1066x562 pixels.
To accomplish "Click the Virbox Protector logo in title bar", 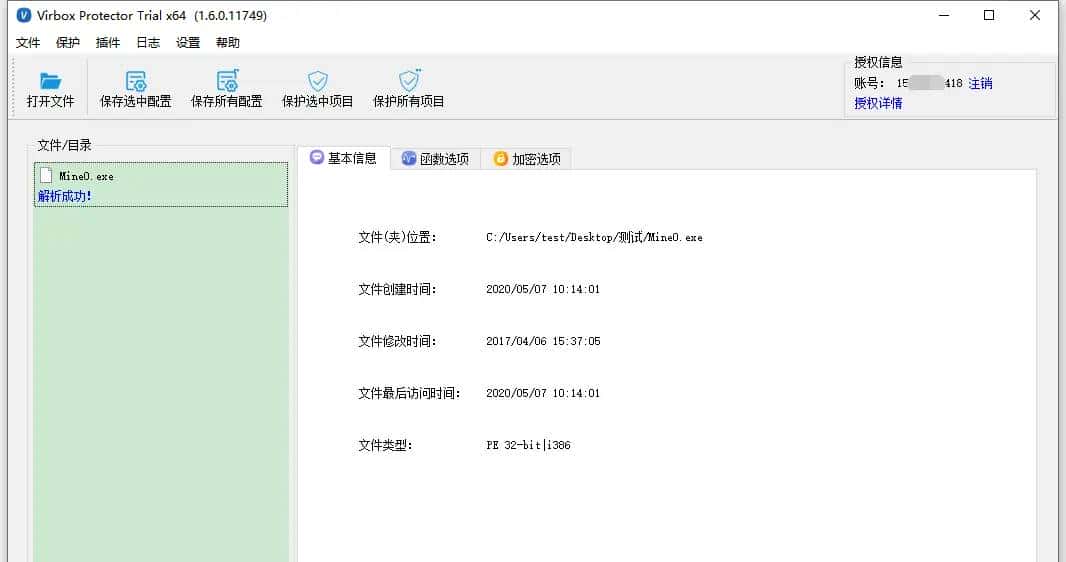I will (x=24, y=15).
